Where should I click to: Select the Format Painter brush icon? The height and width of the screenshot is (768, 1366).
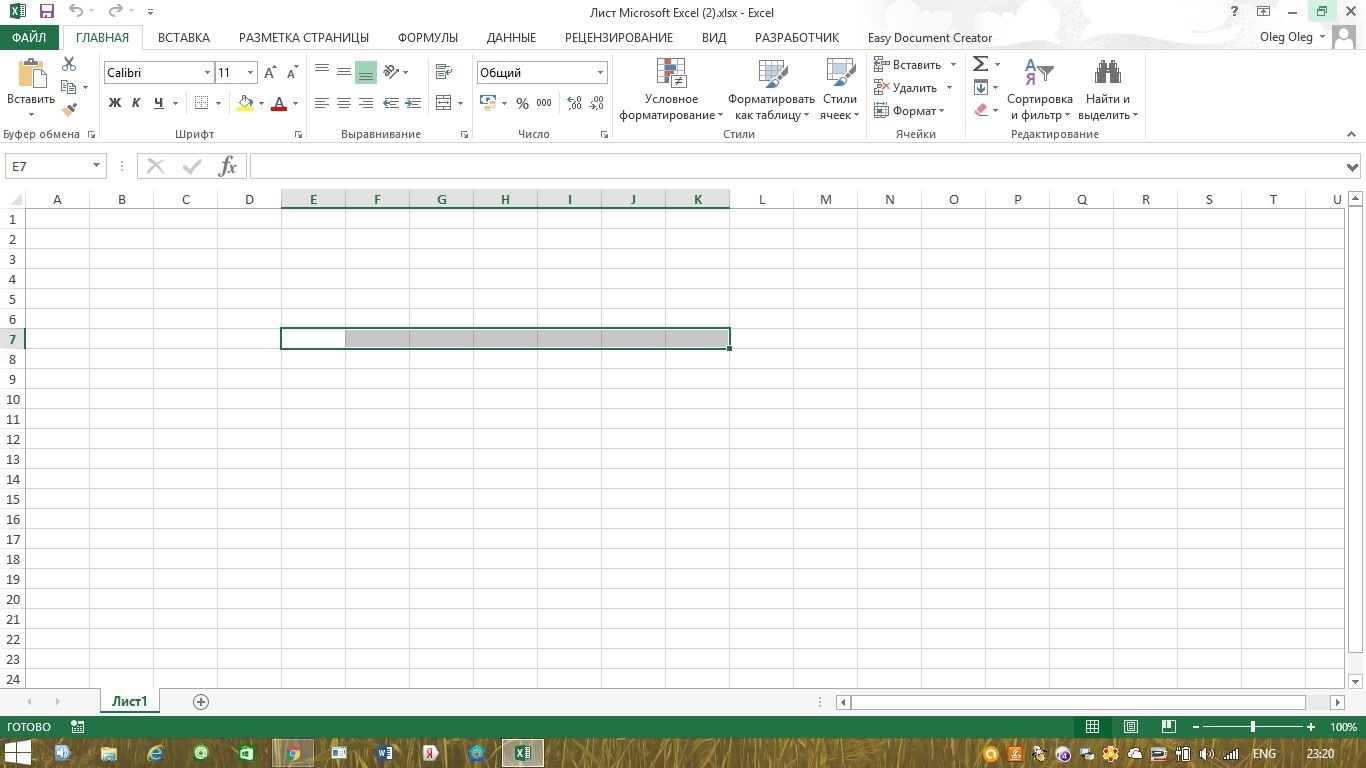(69, 110)
